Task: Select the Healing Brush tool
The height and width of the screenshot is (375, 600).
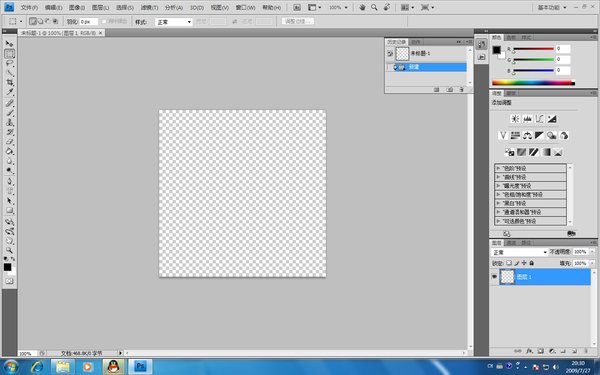Action: pyautogui.click(x=10, y=103)
